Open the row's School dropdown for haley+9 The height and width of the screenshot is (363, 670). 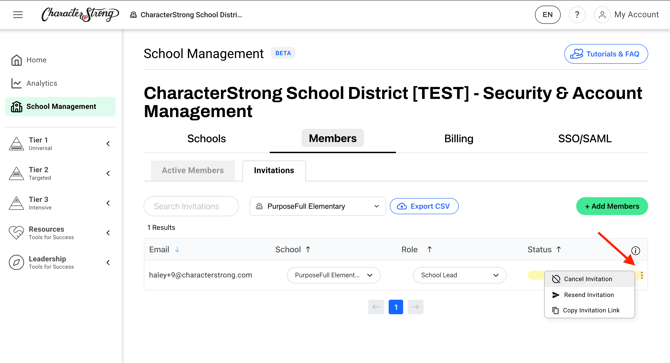[334, 275]
